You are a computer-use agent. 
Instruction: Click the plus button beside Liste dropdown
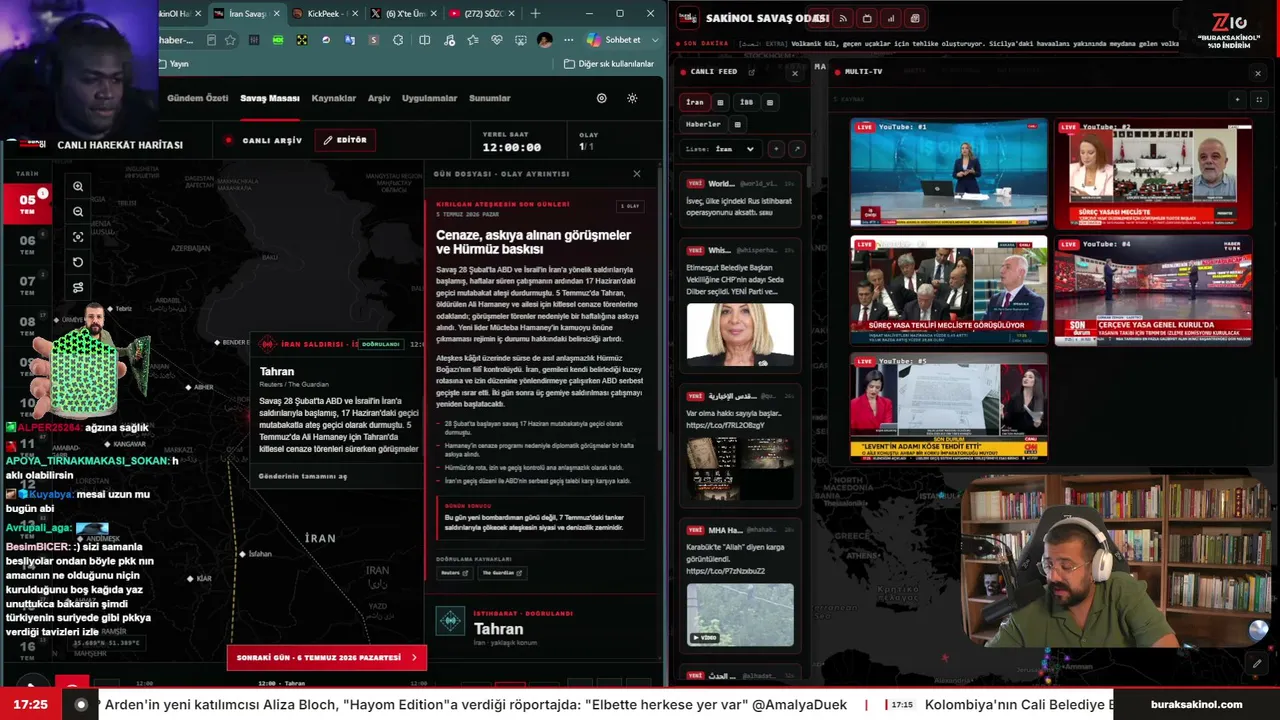coord(775,149)
